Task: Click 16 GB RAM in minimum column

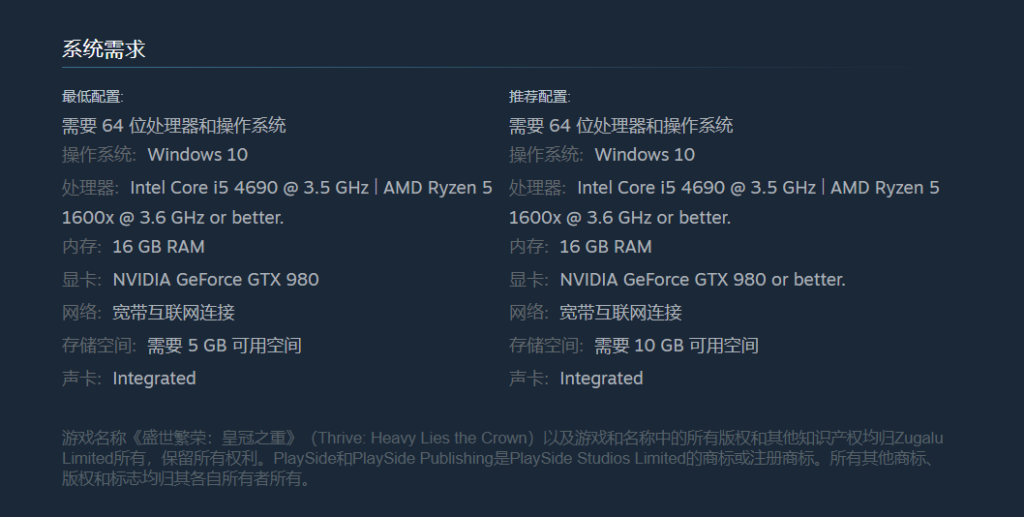Action: coord(159,247)
